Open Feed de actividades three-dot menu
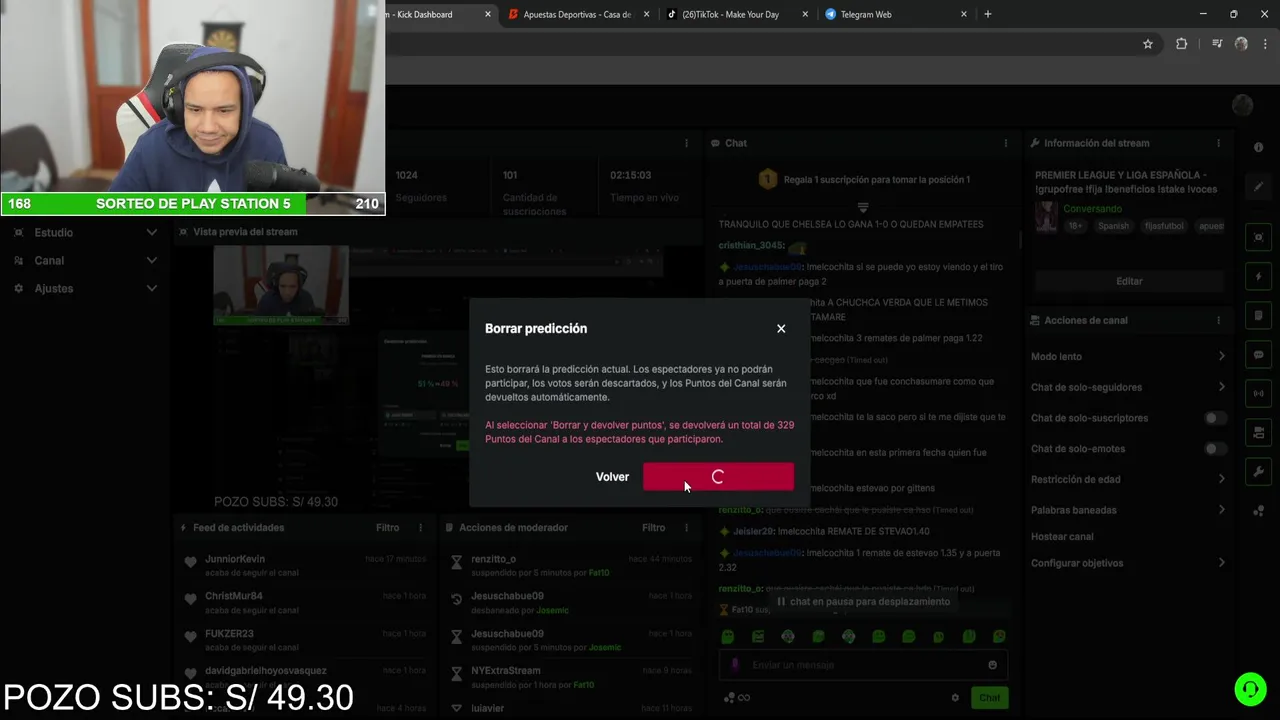The height and width of the screenshot is (720, 1280). [420, 528]
